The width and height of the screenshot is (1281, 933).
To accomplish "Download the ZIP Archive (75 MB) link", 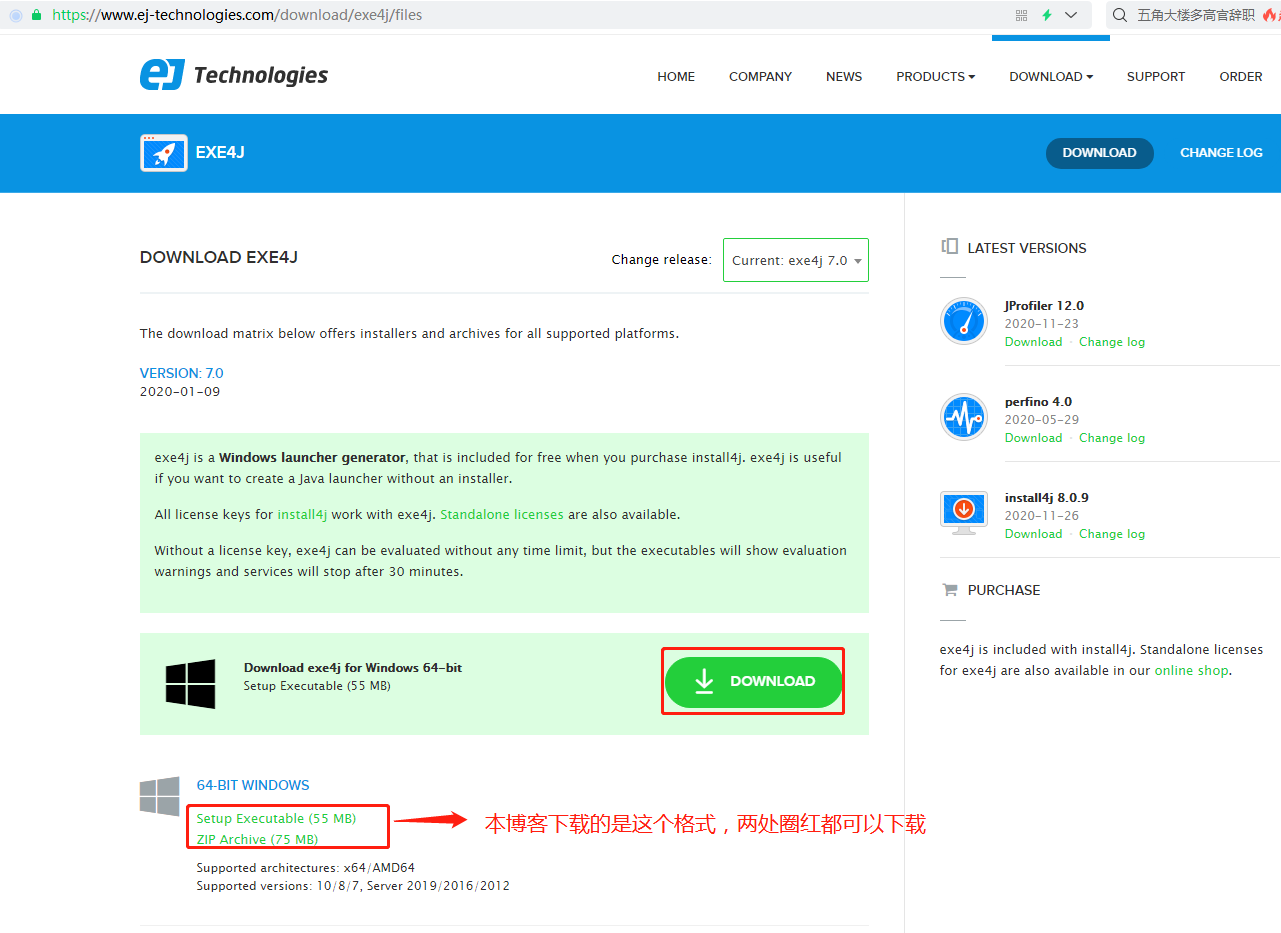I will click(257, 839).
